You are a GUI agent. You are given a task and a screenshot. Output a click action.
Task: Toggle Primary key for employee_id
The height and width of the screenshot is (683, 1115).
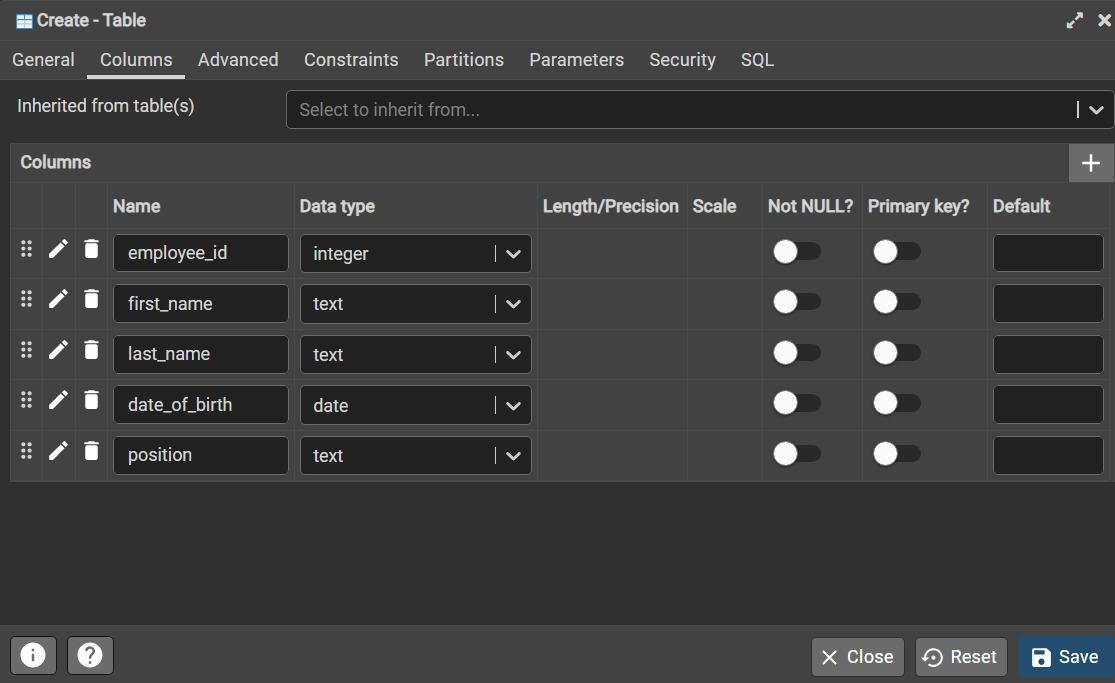(897, 252)
